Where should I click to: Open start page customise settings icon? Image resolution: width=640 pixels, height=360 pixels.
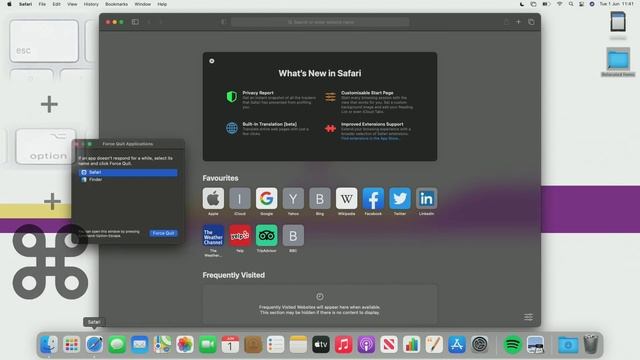[x=528, y=317]
